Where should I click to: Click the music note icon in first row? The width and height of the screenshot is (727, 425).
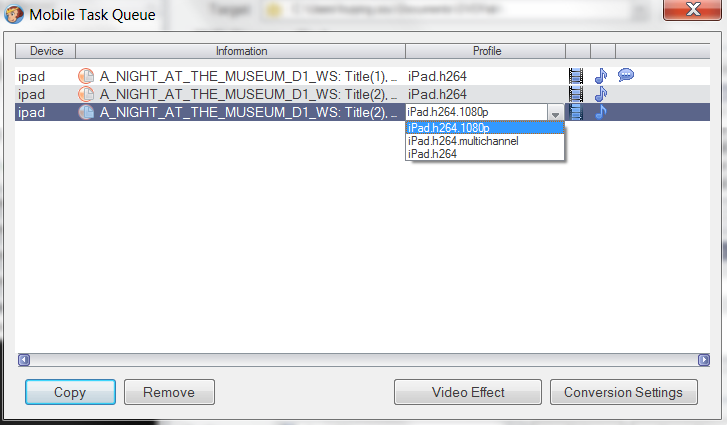(x=601, y=76)
